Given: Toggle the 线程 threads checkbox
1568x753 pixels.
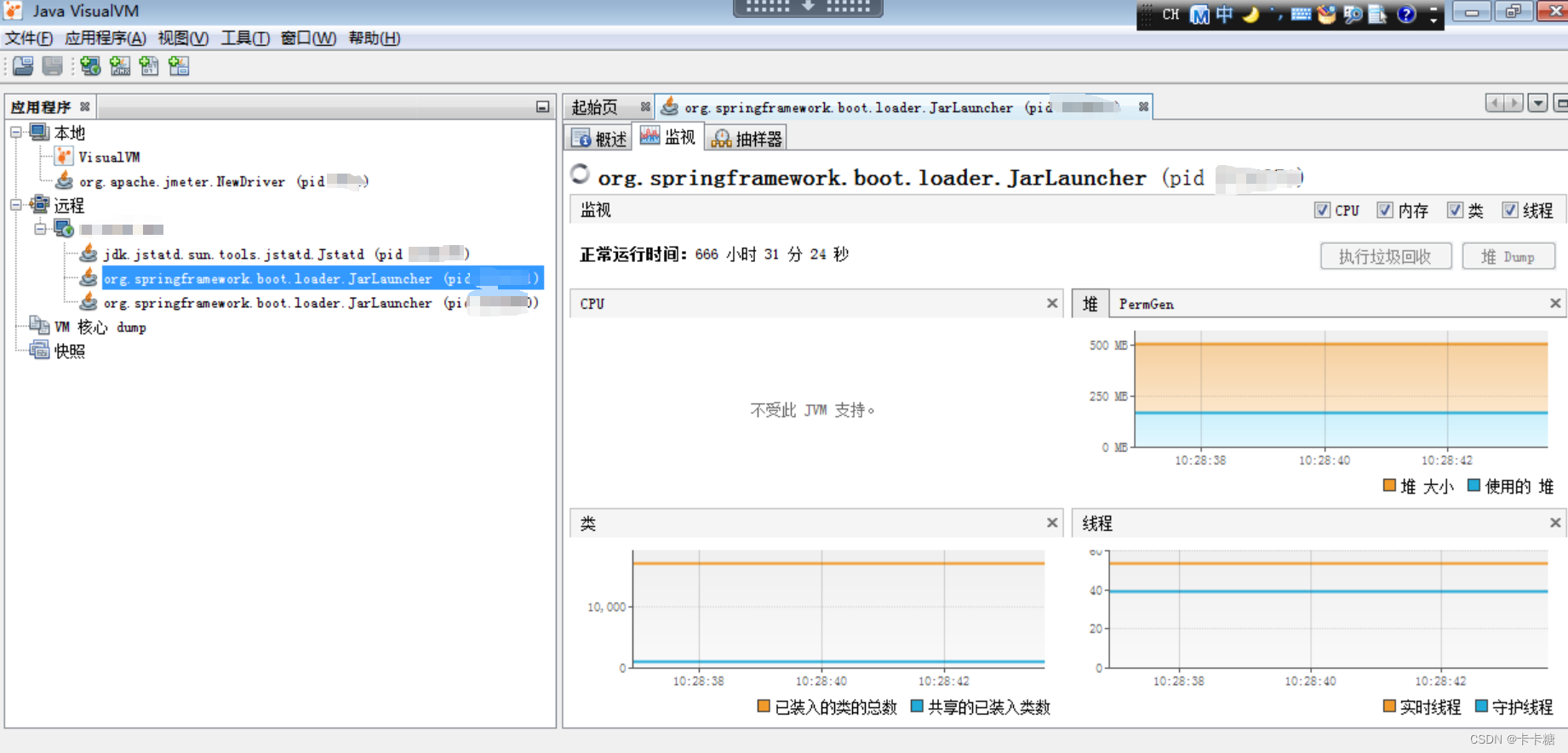Looking at the screenshot, I should point(1510,210).
